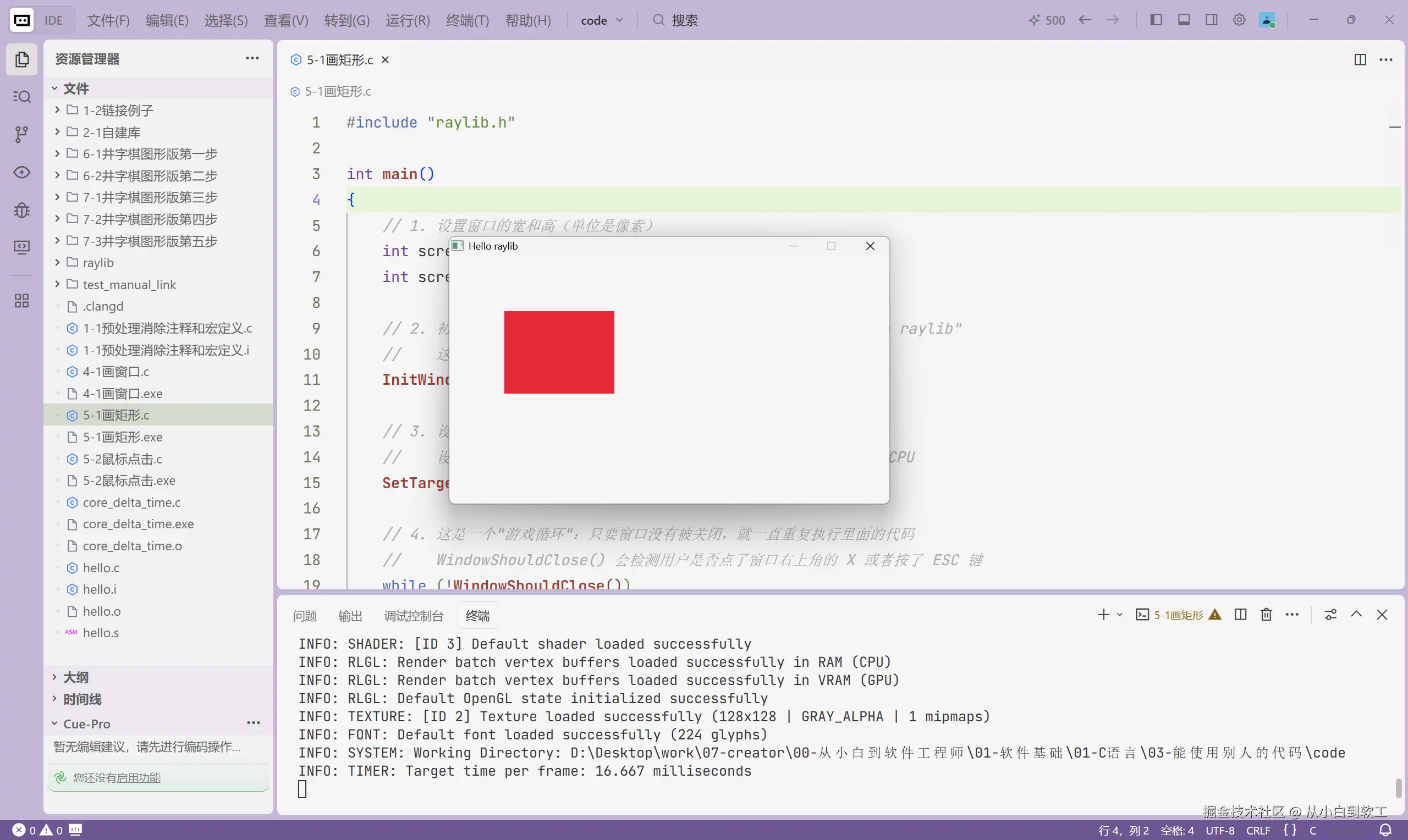Open the code workspace dropdown
This screenshot has height=840, width=1408.
click(x=602, y=20)
